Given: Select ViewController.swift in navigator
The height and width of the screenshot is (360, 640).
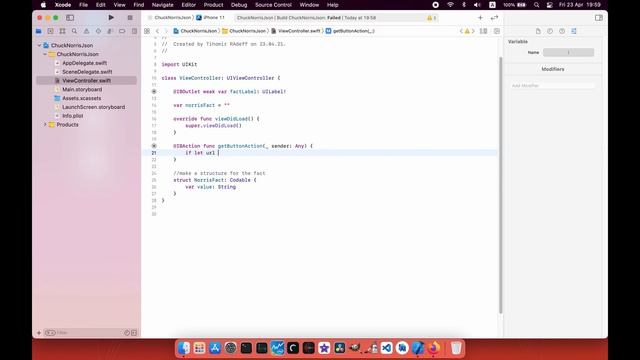Looking at the screenshot, I should pos(86,80).
